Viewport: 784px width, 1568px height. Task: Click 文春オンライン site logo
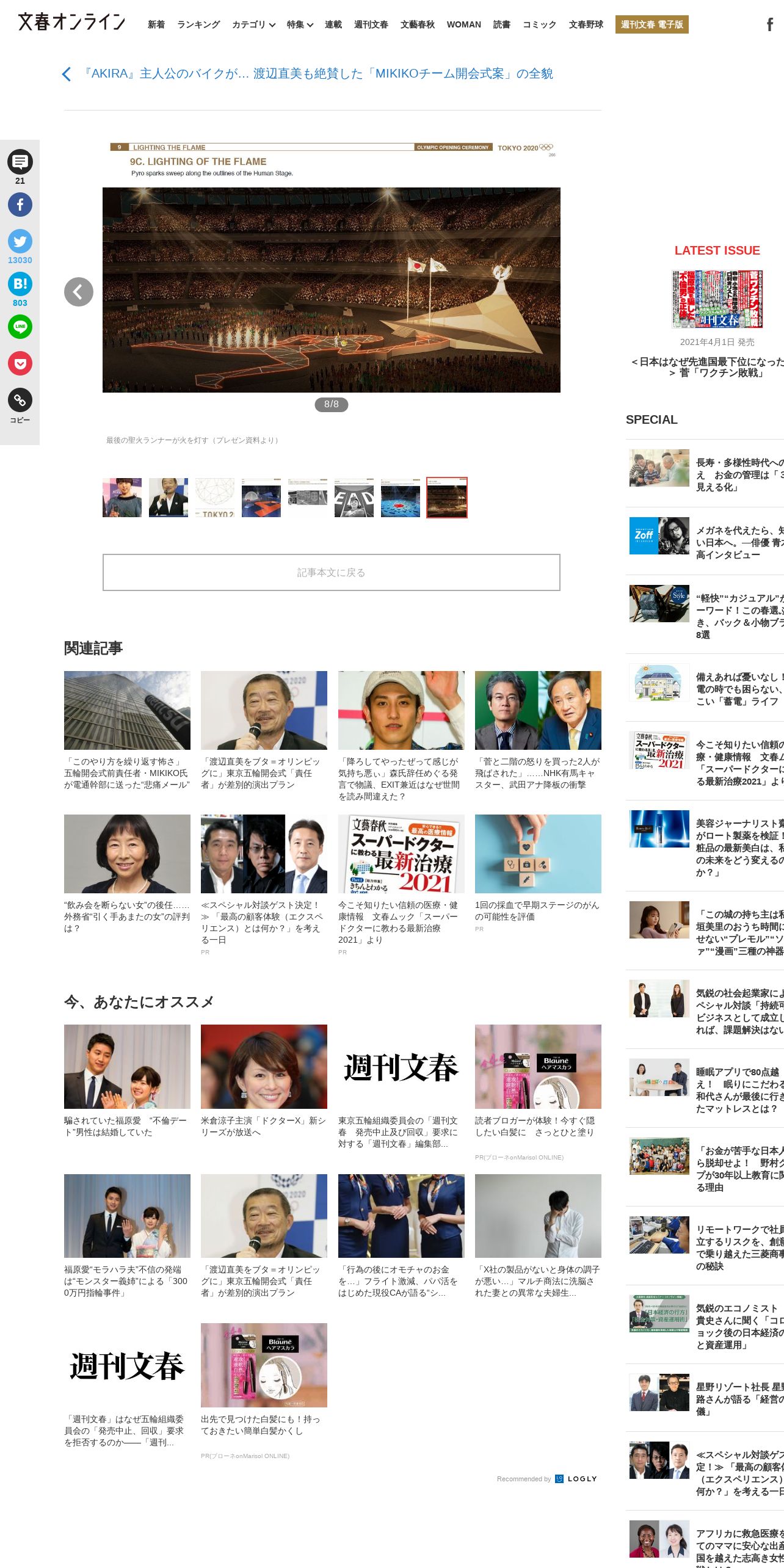[x=71, y=22]
